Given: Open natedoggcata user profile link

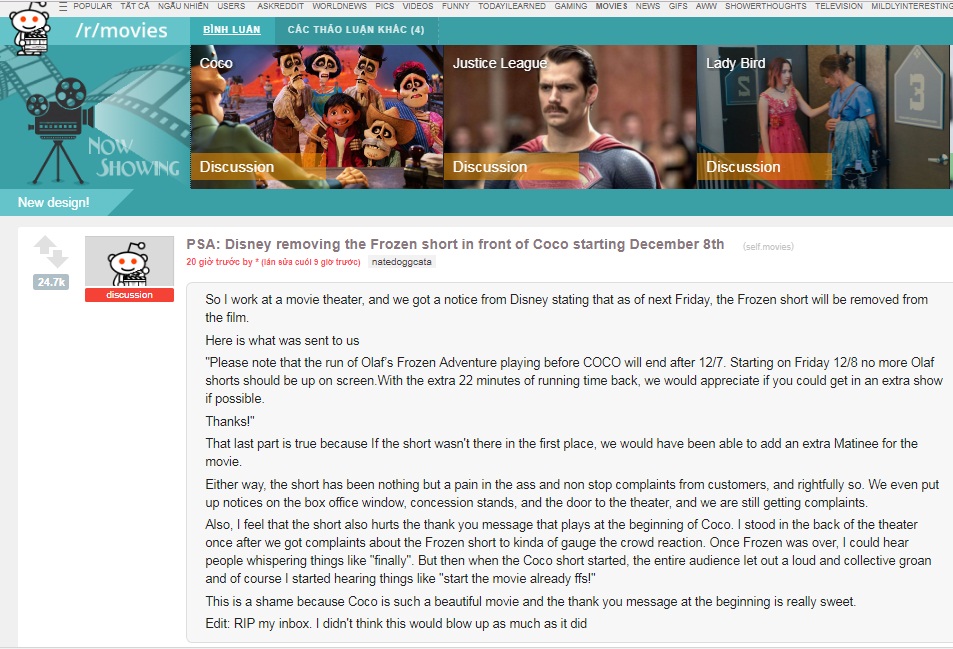Looking at the screenshot, I should point(402,262).
